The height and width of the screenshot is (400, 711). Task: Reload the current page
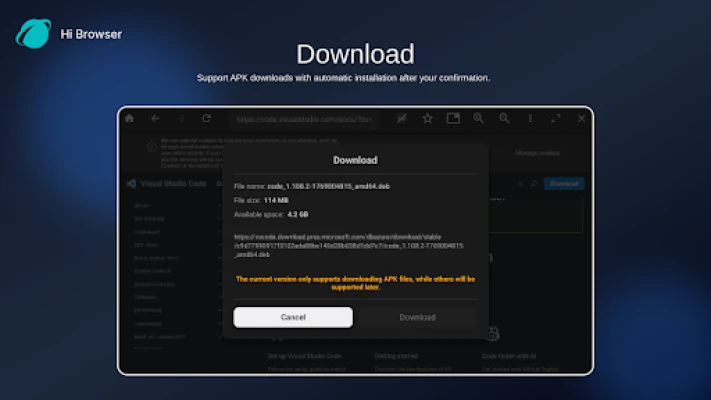pos(206,118)
